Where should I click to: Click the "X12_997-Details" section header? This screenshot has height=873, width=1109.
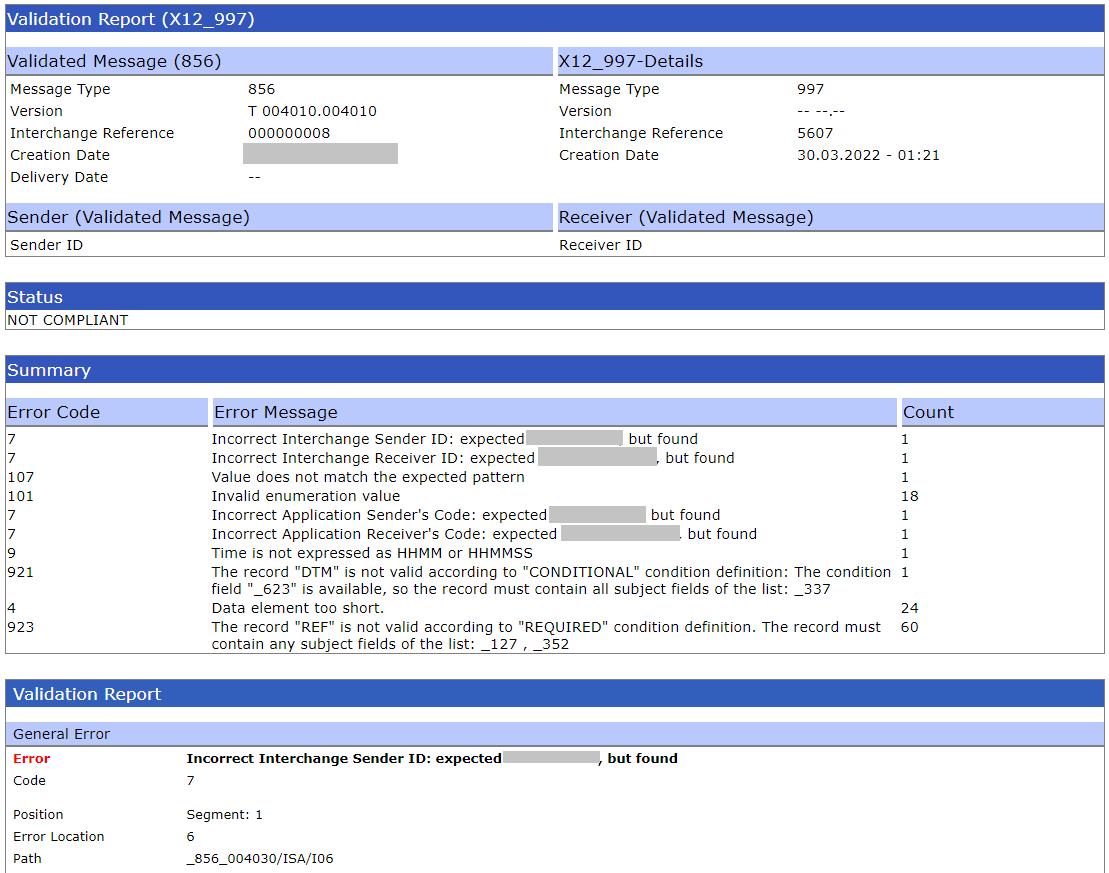(630, 61)
